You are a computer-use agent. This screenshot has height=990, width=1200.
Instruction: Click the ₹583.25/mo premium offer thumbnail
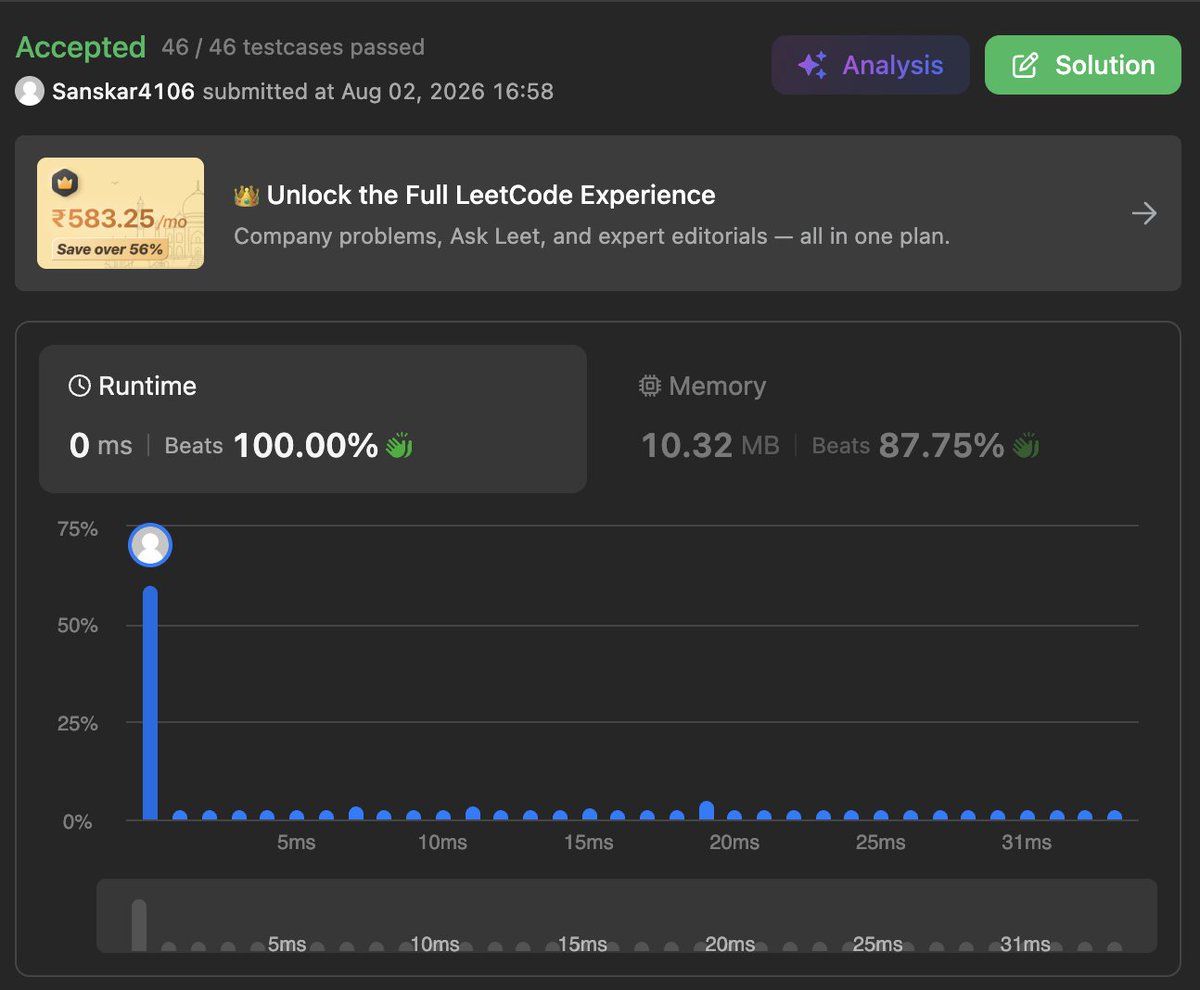pyautogui.click(x=121, y=213)
